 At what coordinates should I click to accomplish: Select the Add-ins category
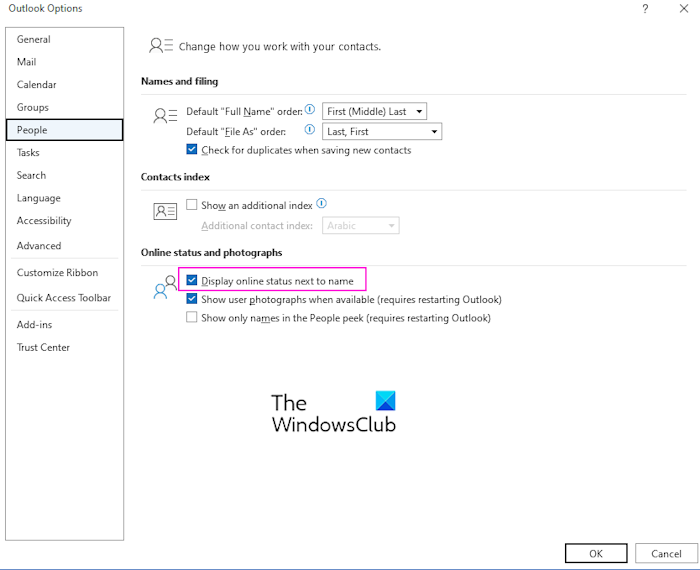point(64,325)
